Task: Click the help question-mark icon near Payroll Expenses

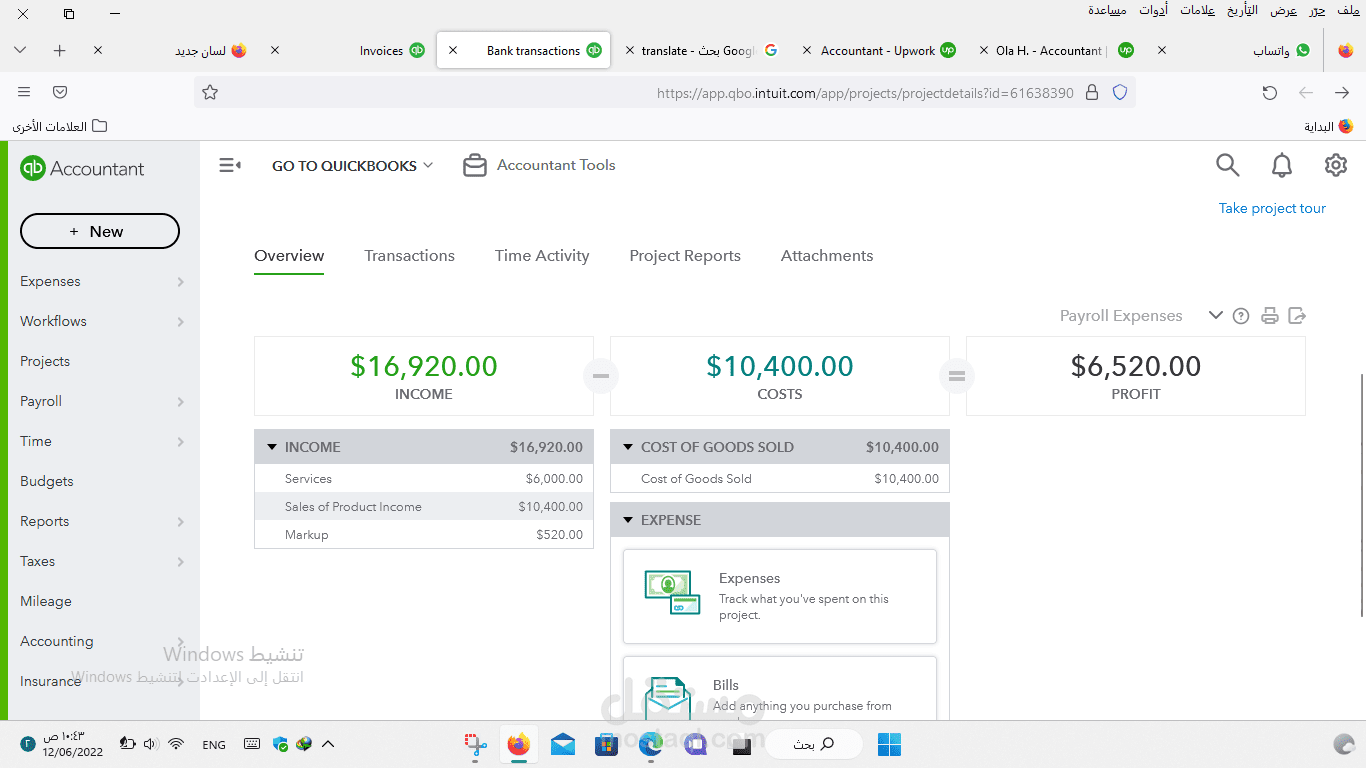Action: click(x=1241, y=315)
